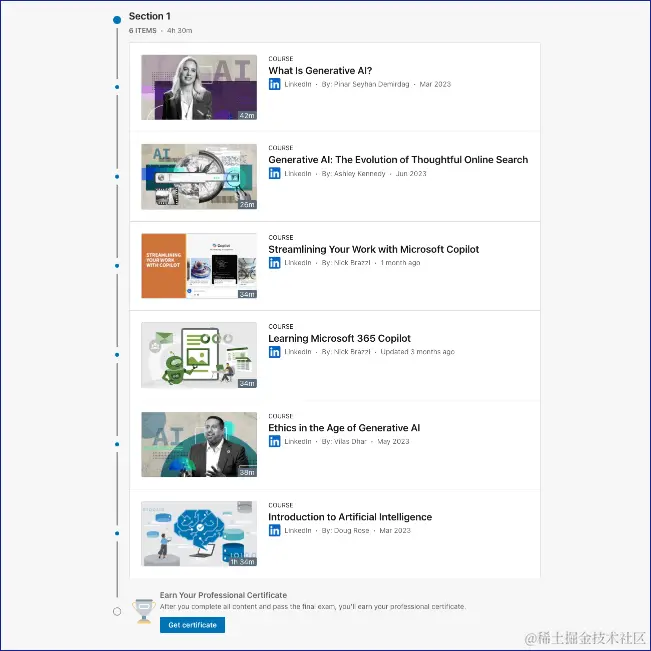Open Generative AI: The Evolution of Thoughtful Online Search
Screen dimensions: 651x651
point(398,160)
